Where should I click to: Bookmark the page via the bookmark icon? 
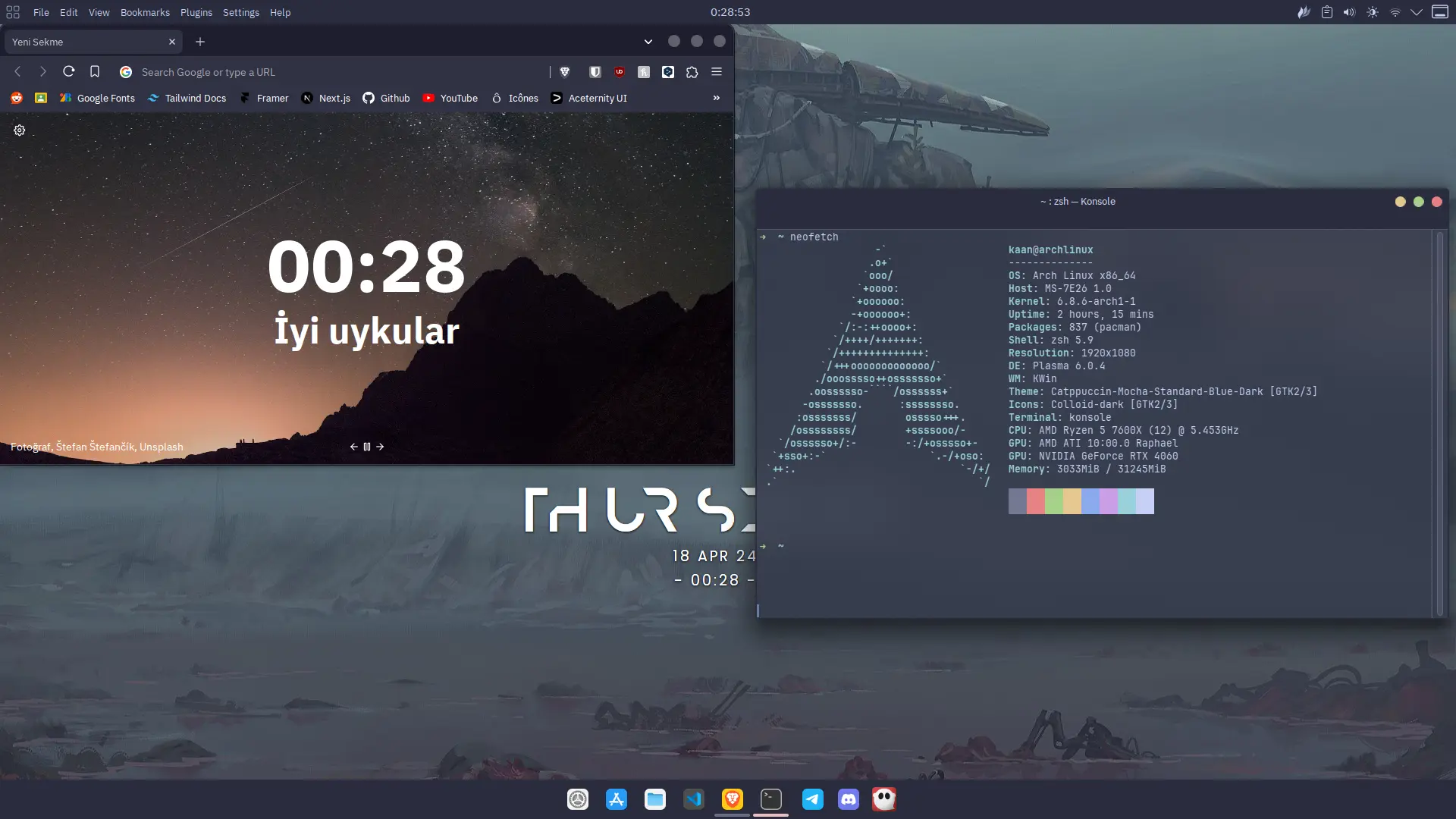(94, 71)
